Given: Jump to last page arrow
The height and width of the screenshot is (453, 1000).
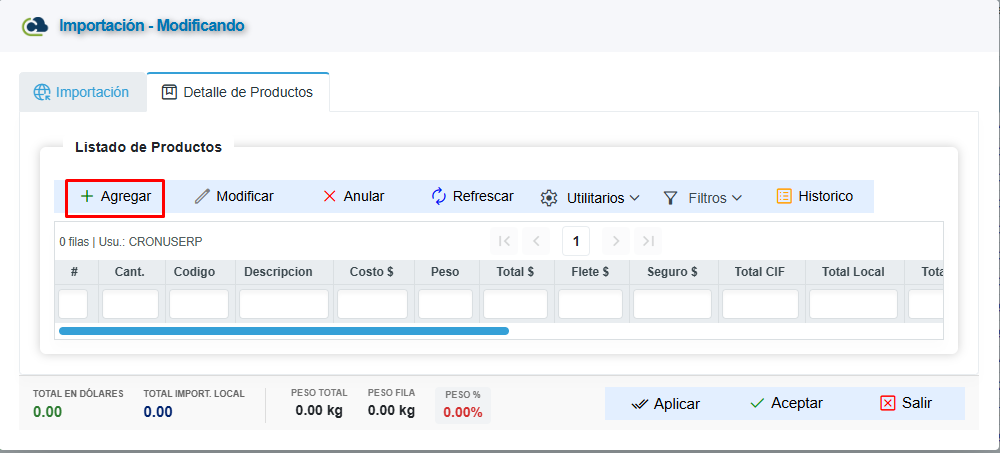Looking at the screenshot, I should point(648,241).
